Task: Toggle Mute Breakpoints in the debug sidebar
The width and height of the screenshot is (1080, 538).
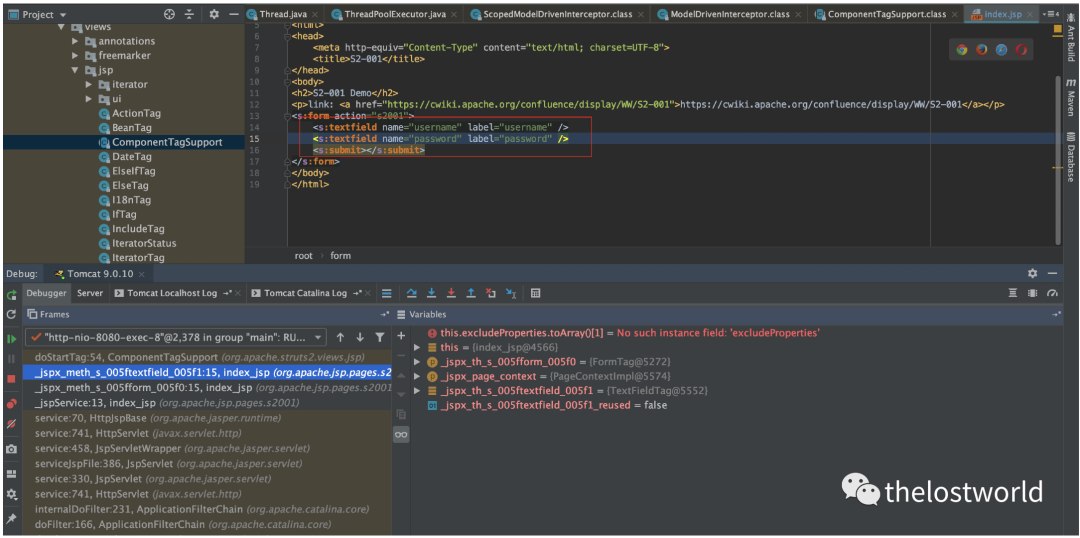Action: [x=11, y=424]
